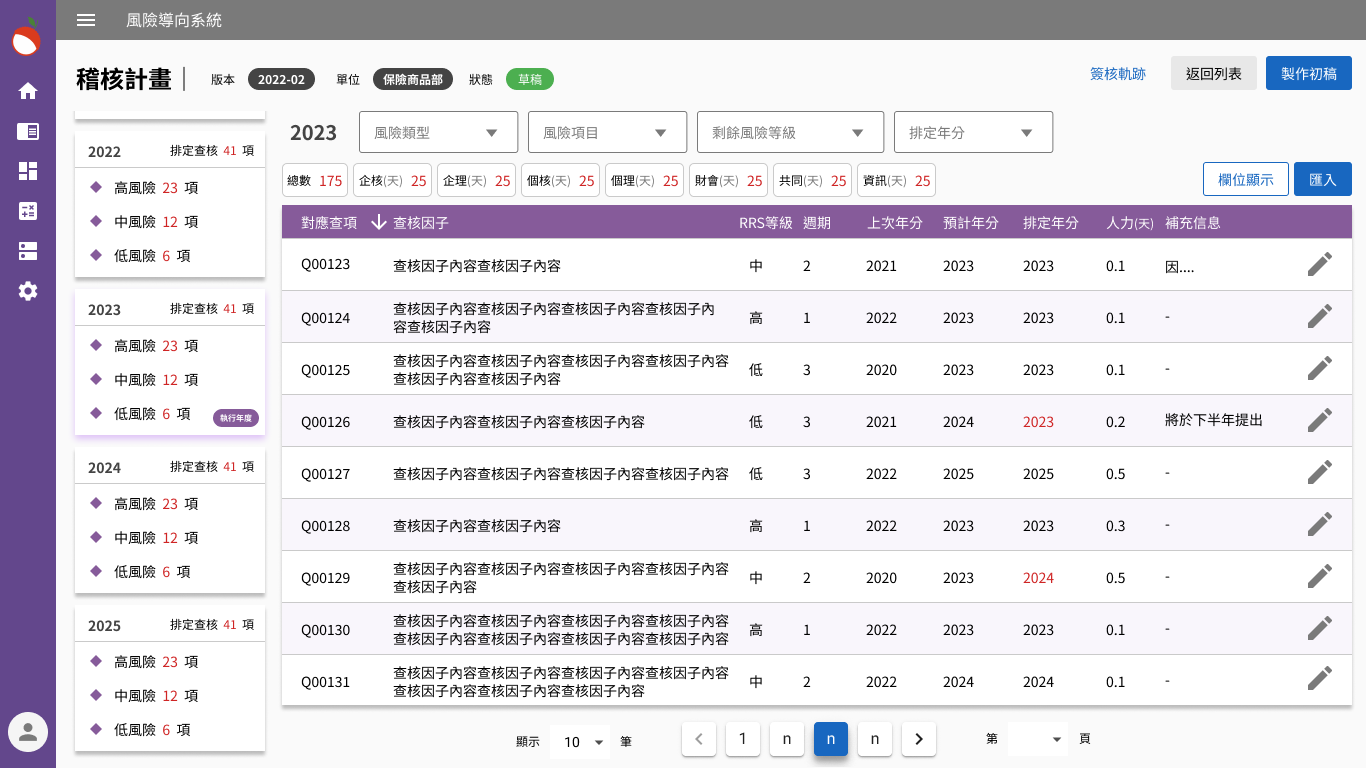Go to Home via sidebar icon
The width and height of the screenshot is (1366, 768).
click(28, 91)
